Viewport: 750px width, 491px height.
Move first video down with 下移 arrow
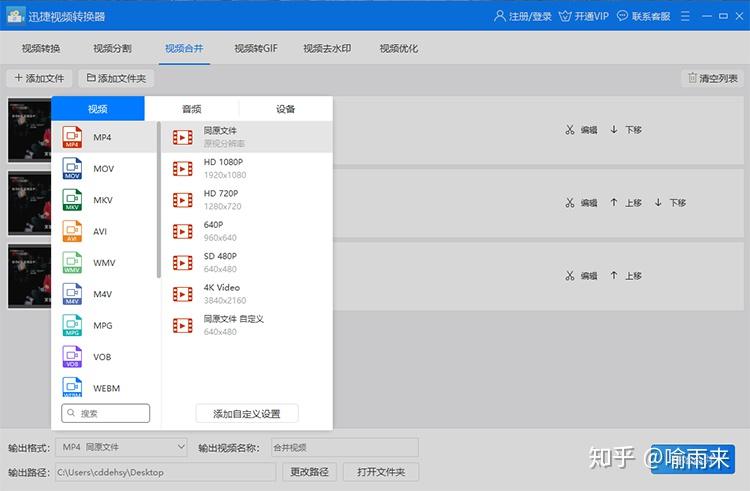[x=614, y=130]
